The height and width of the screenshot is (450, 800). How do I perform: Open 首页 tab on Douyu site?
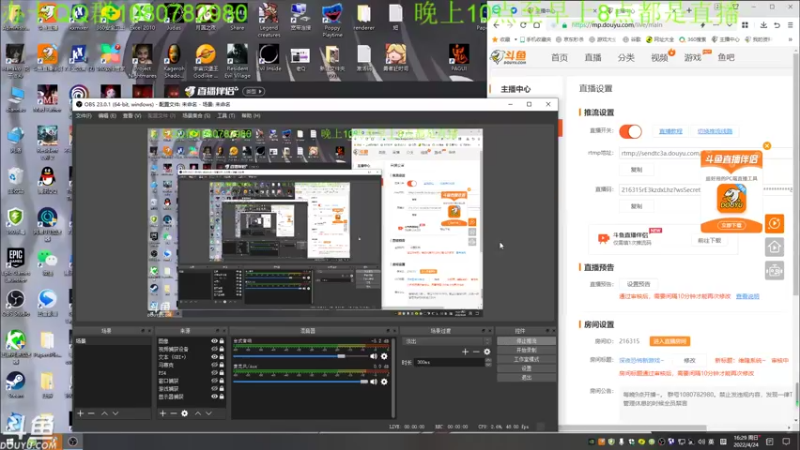[x=559, y=58]
